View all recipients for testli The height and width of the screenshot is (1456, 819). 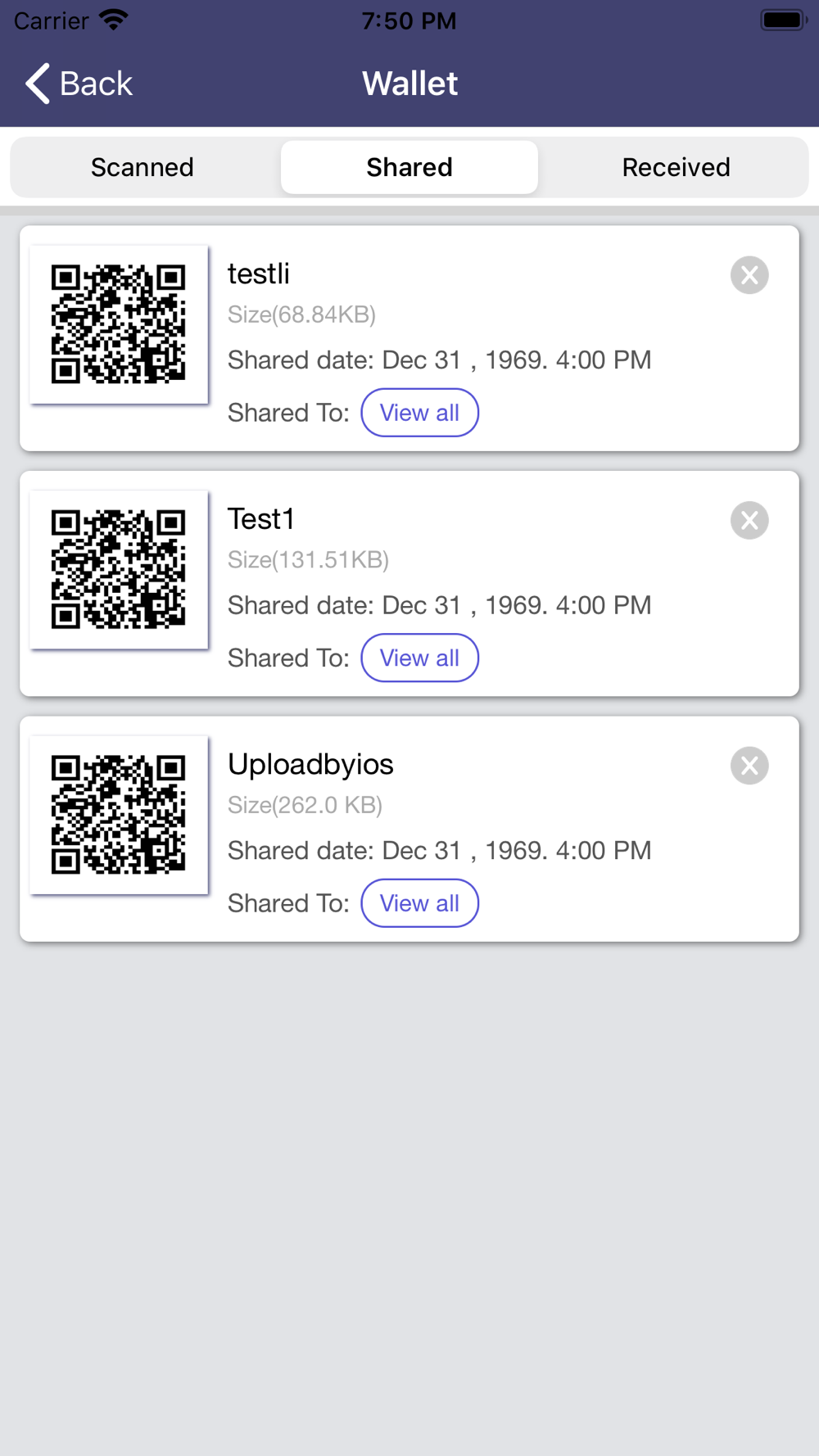click(x=419, y=413)
